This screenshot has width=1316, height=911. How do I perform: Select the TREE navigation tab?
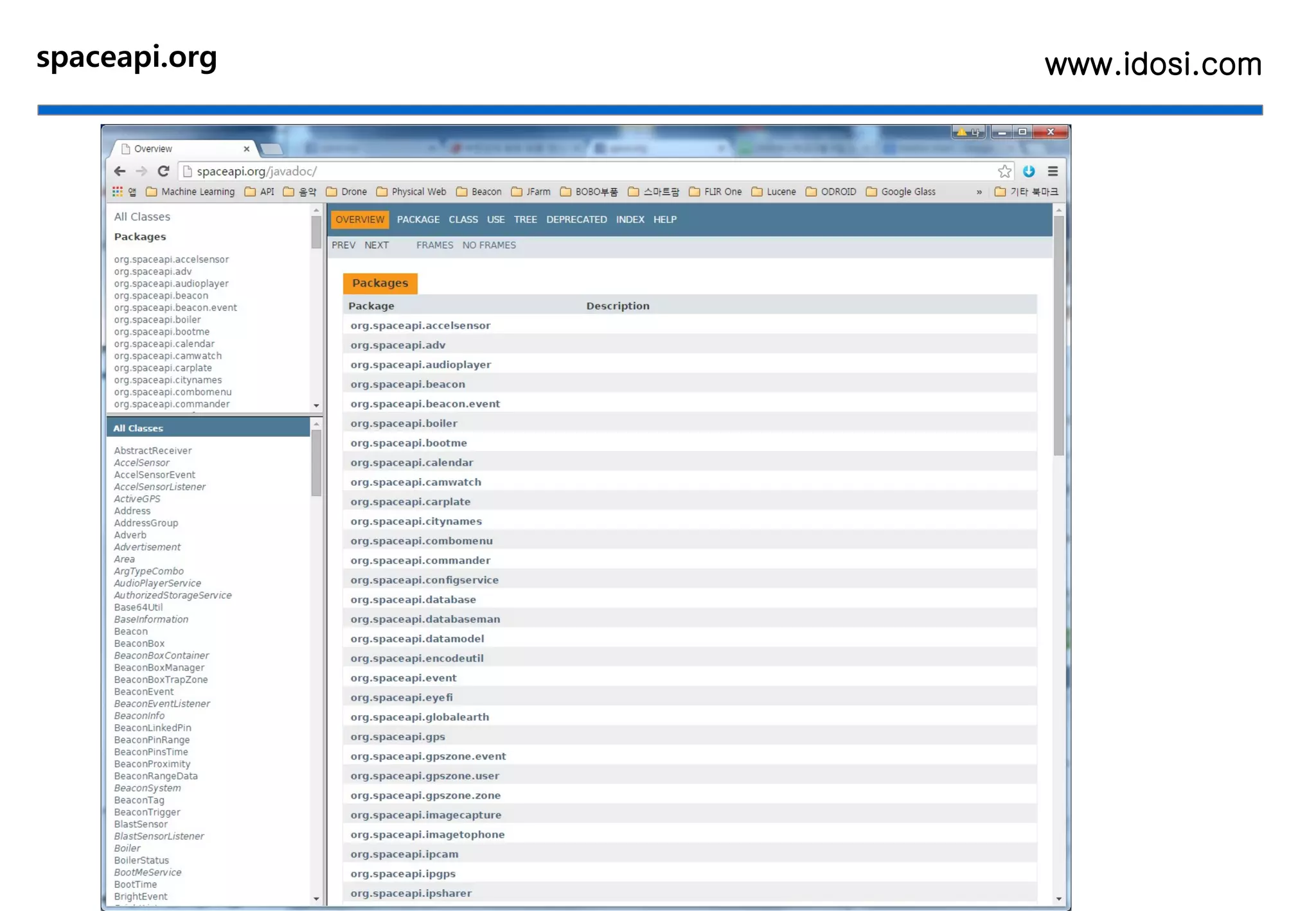(x=525, y=219)
